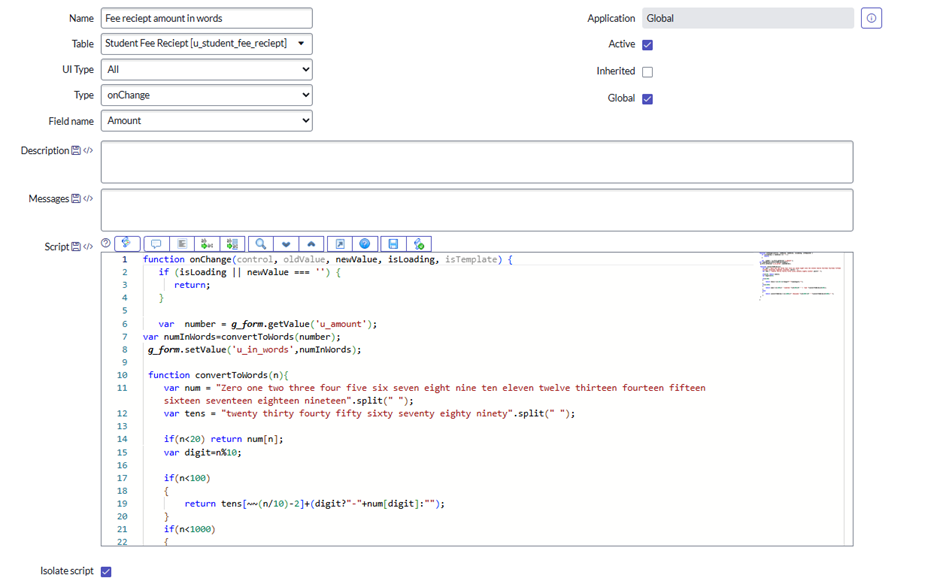940x587 pixels.
Task: Uncheck the Active checkbox
Action: tap(647, 45)
